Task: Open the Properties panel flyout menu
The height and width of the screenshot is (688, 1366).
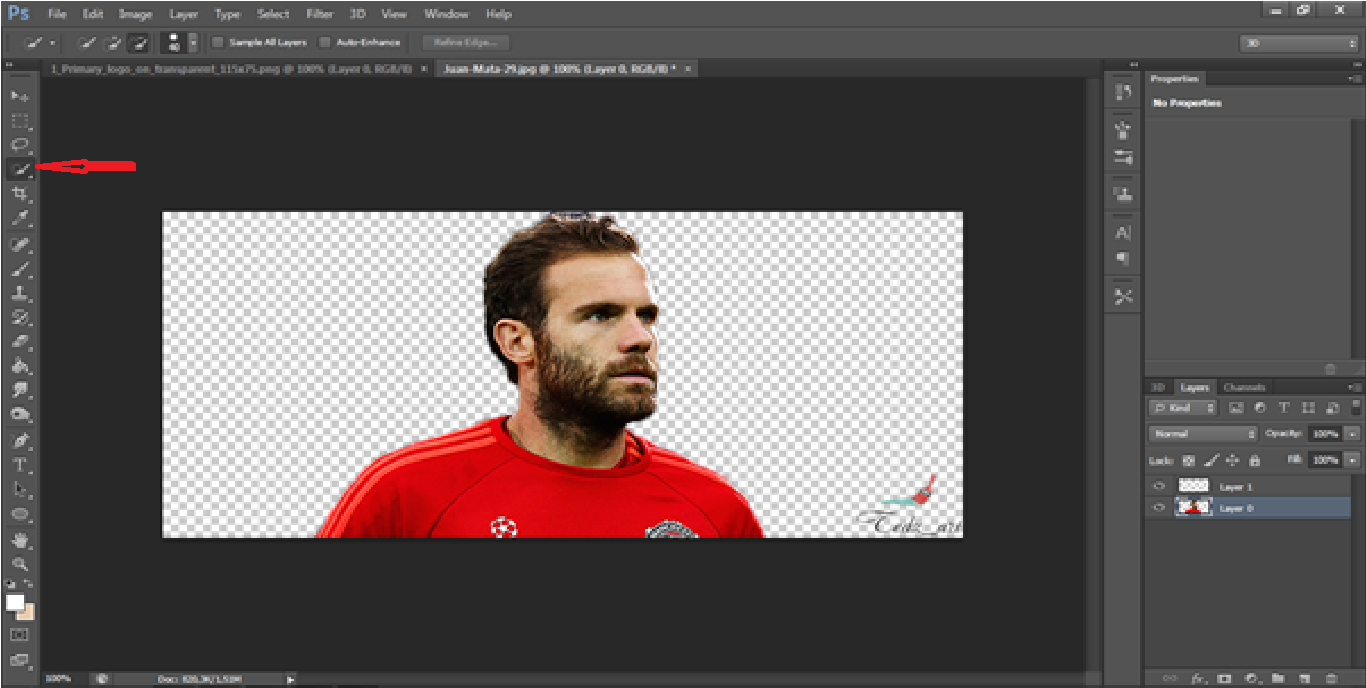Action: pos(1355,79)
